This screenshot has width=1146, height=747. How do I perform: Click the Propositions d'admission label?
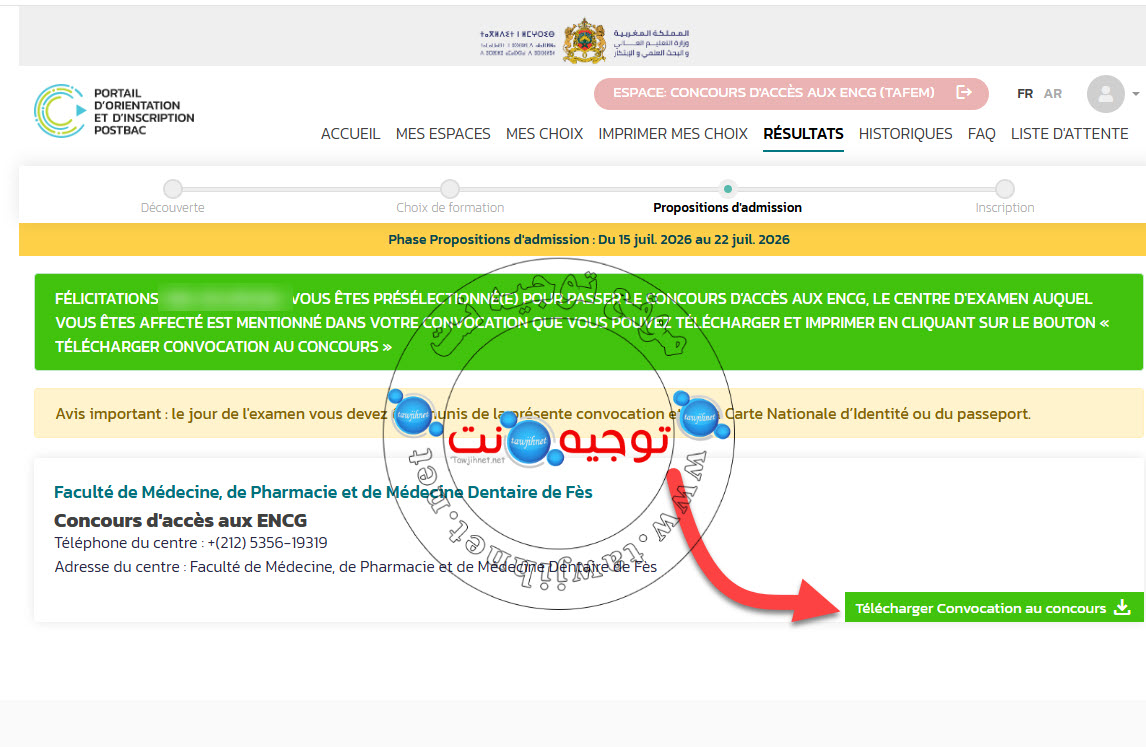point(727,208)
